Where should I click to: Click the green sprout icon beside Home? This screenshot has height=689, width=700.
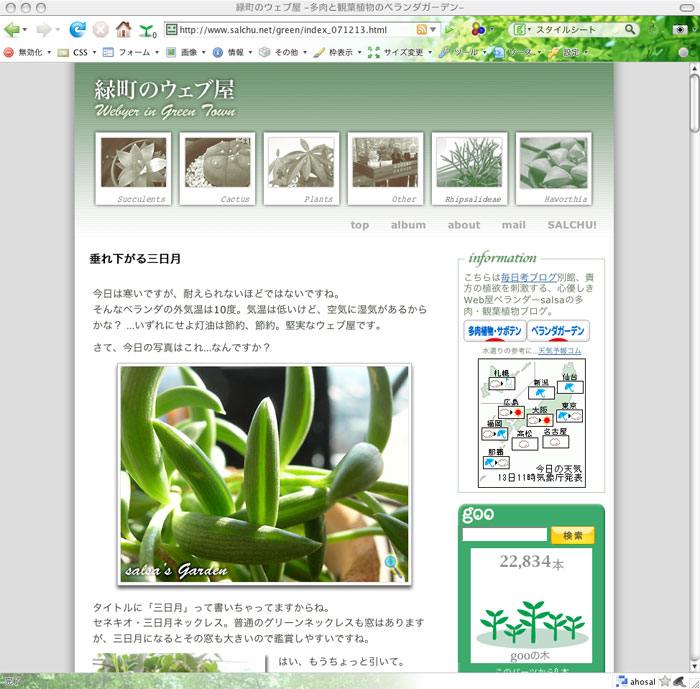pyautogui.click(x=147, y=30)
